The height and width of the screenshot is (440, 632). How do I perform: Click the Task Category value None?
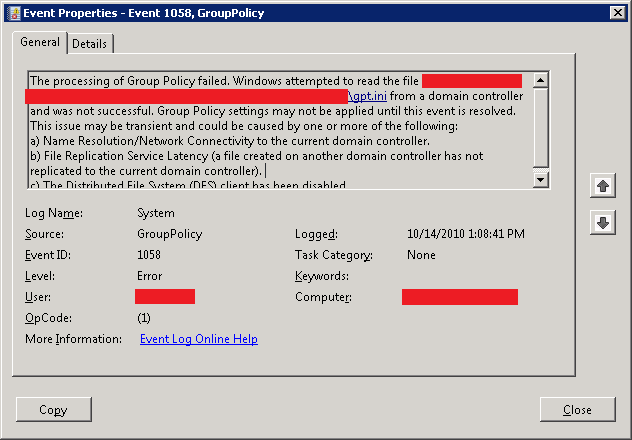pyautogui.click(x=421, y=255)
